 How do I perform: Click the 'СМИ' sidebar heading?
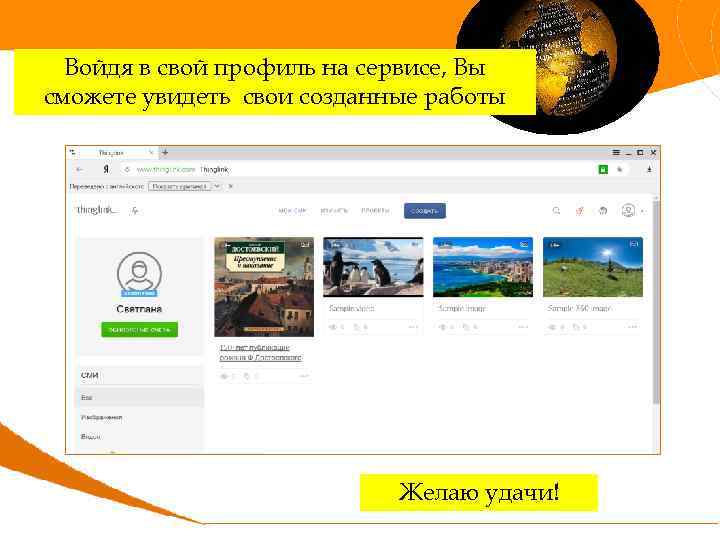coord(90,375)
